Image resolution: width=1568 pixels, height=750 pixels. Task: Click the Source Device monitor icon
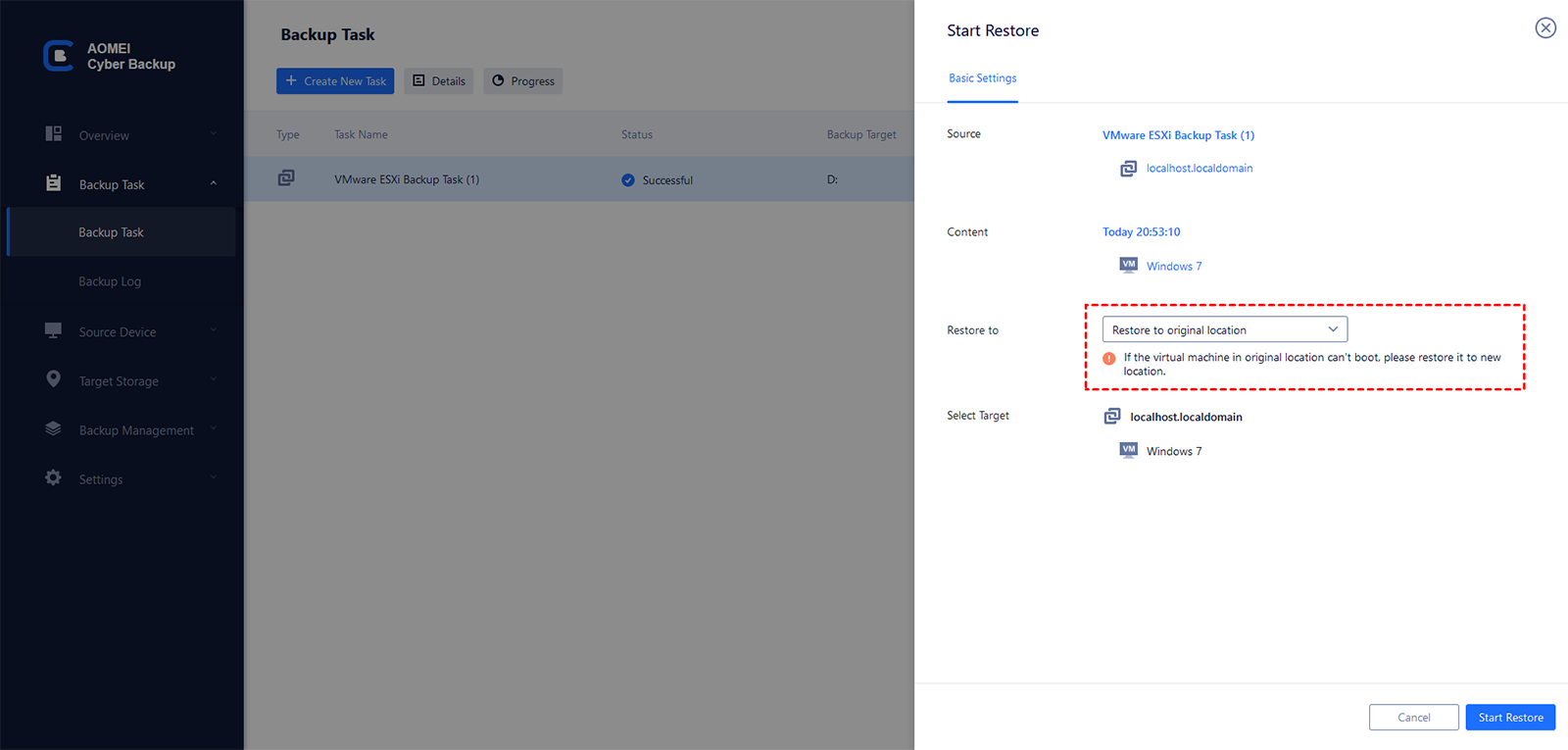tap(54, 330)
